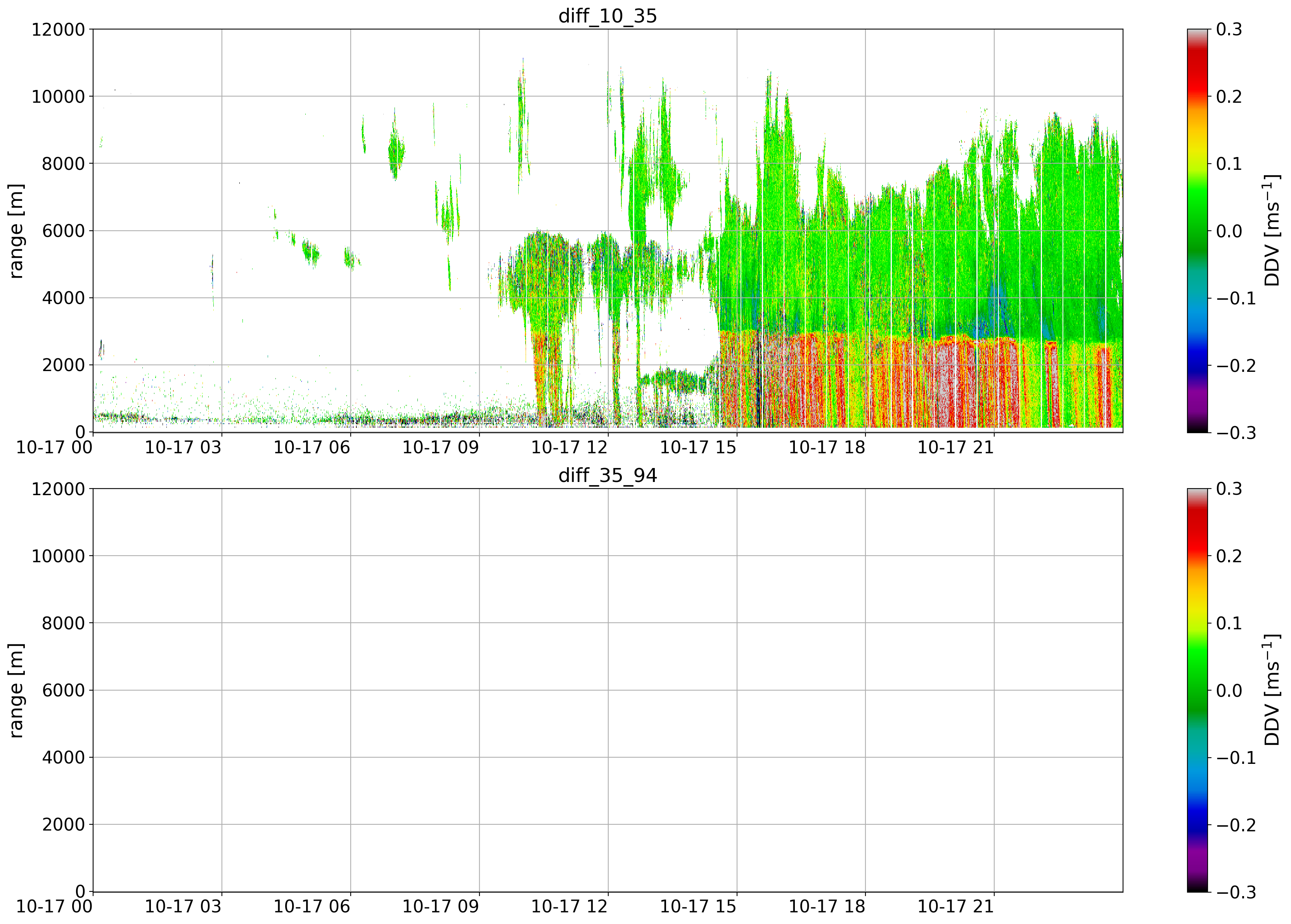Click the upper colorbar gradient for diff_10_35

click(1198, 231)
